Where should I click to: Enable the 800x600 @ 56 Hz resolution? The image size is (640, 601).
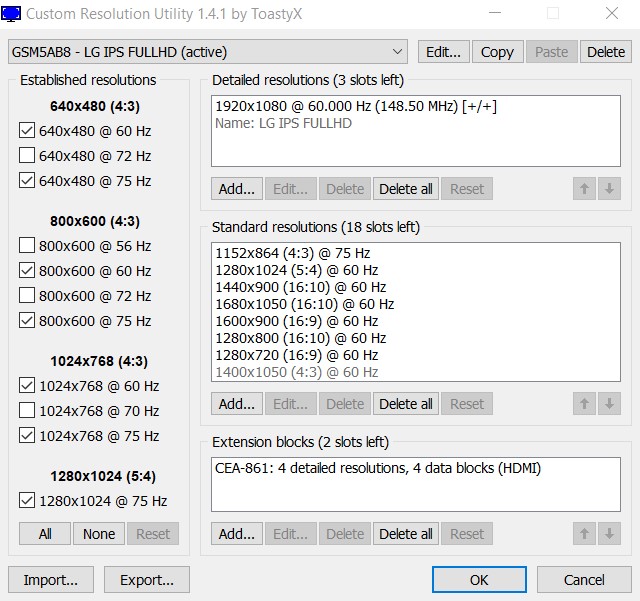point(27,246)
